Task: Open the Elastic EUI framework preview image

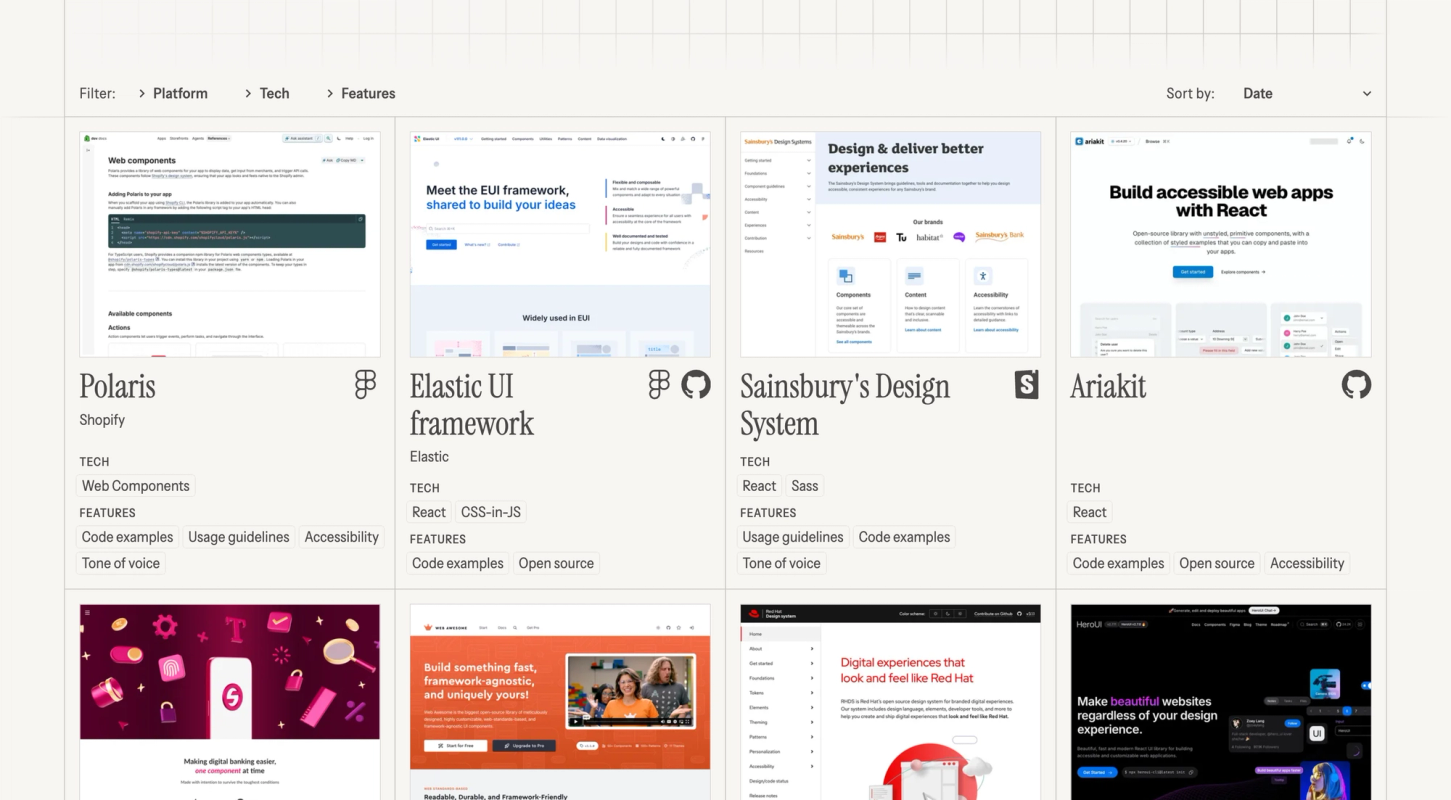Action: tap(560, 244)
